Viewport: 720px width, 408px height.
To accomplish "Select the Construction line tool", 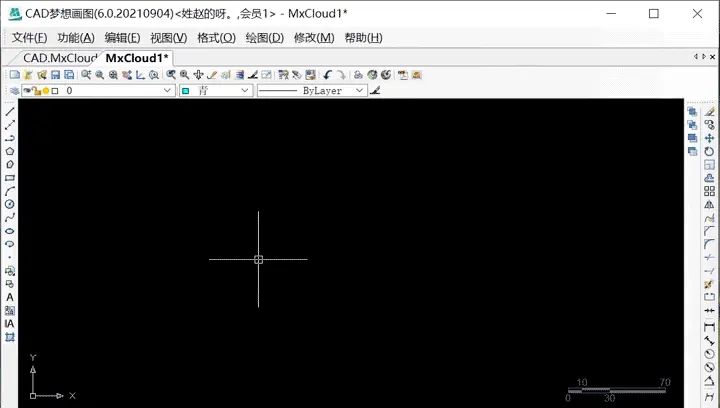I will tap(10, 125).
